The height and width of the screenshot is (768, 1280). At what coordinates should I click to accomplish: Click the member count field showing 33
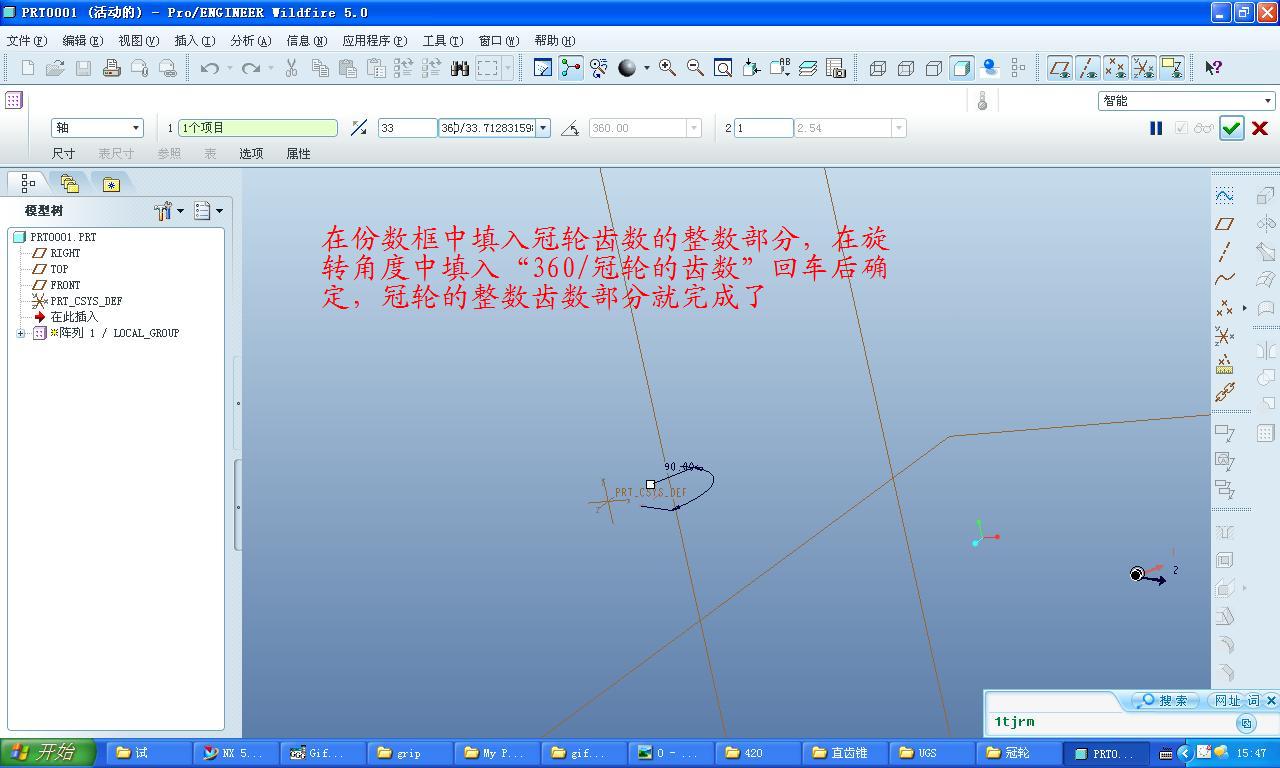[407, 128]
